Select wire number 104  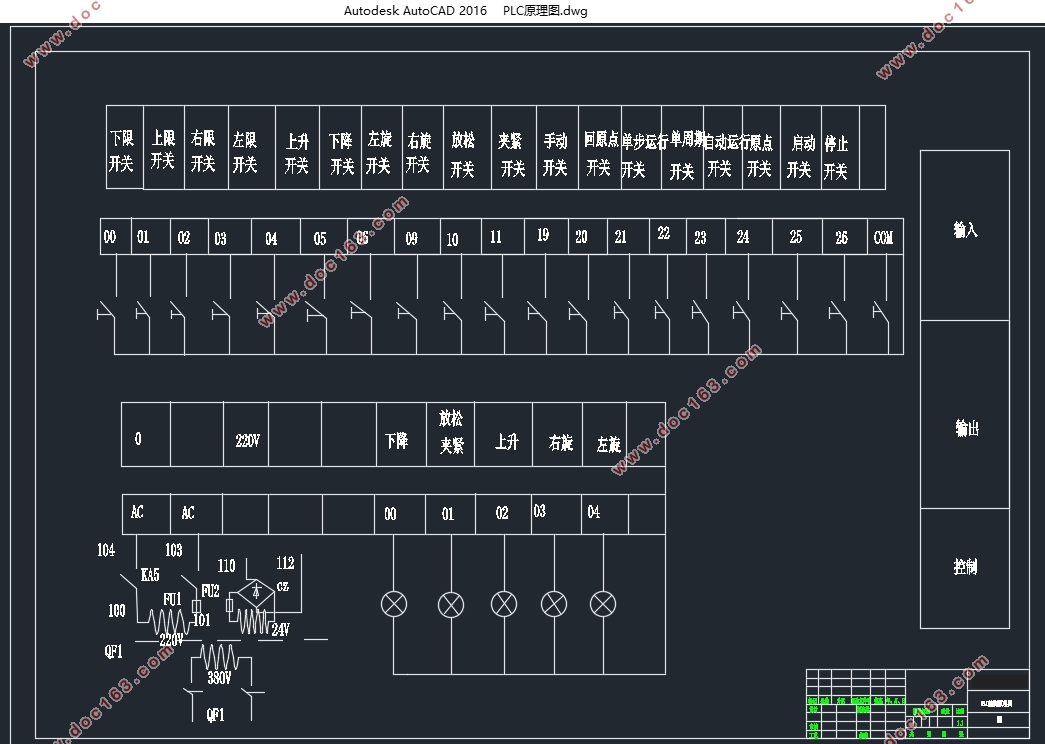tap(106, 550)
